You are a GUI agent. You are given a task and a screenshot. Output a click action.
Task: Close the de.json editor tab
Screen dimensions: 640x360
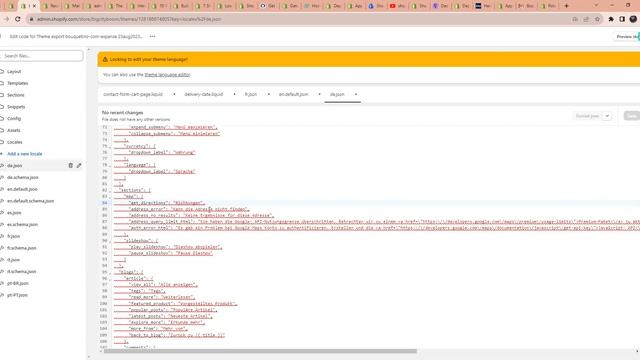click(356, 94)
